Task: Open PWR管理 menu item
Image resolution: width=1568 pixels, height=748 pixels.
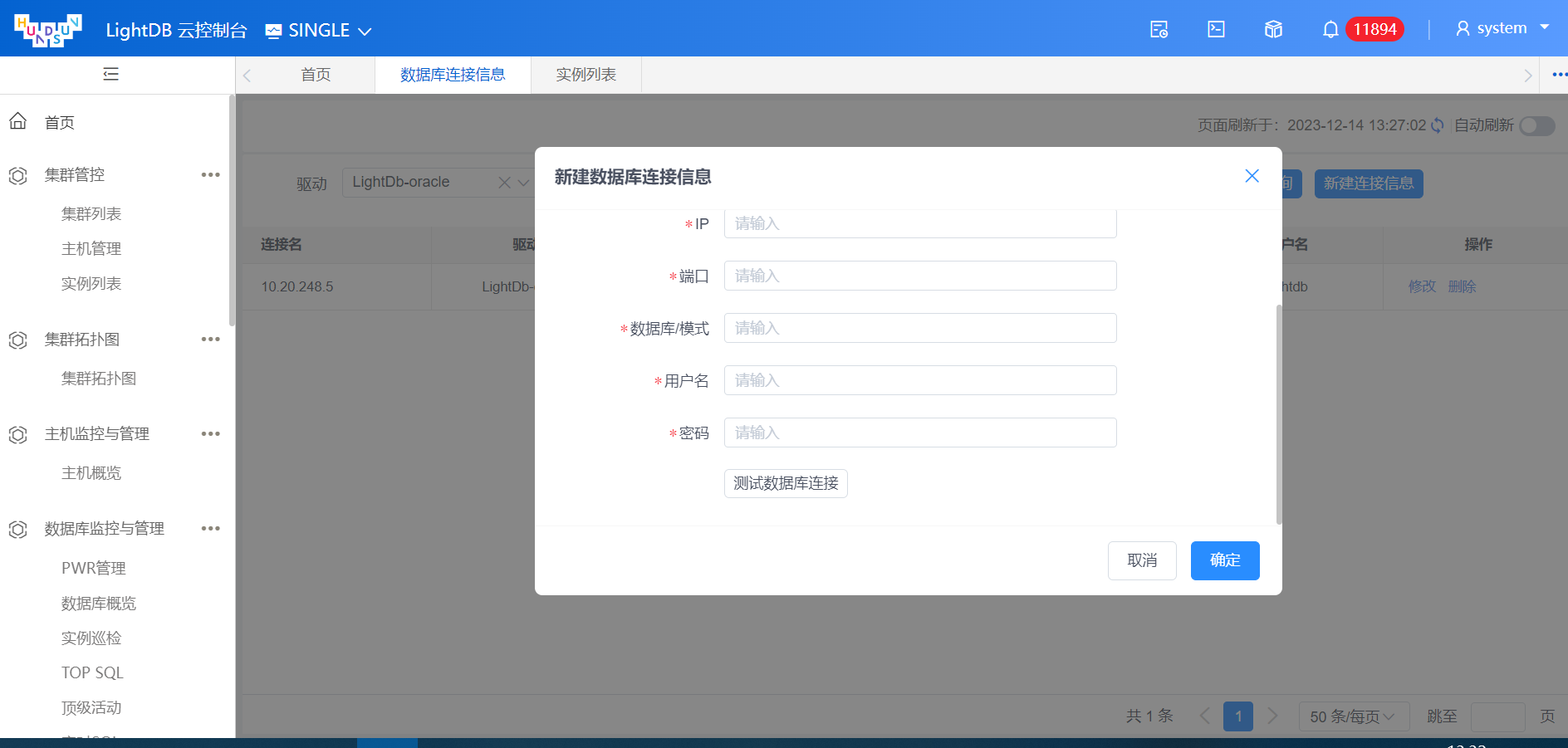Action: 94,568
